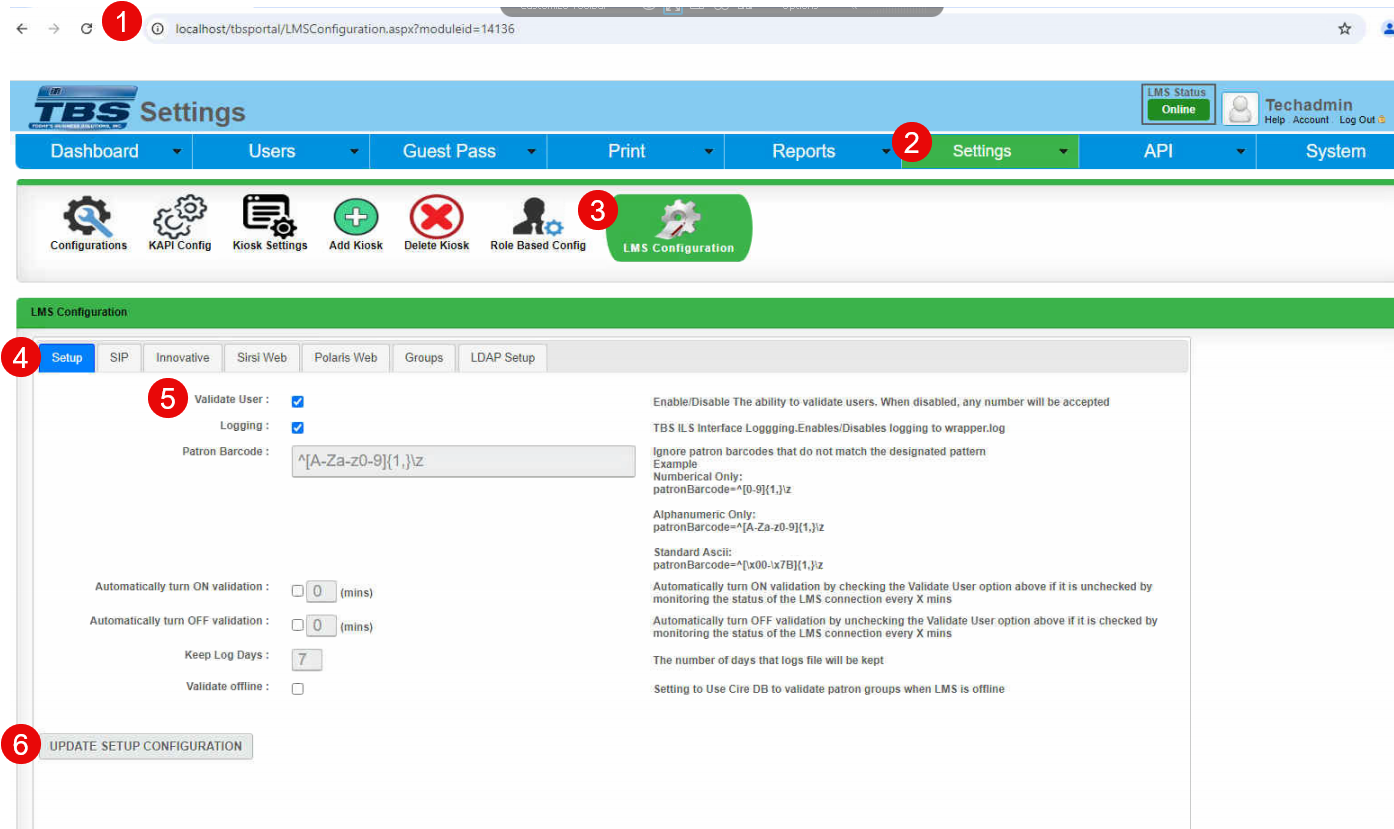Expand the Users menu dropdown arrow
1394x829 pixels.
click(354, 152)
